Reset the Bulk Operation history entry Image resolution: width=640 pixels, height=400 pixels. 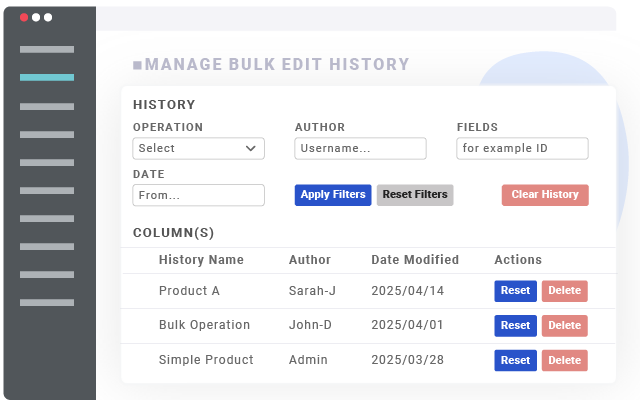(x=515, y=326)
